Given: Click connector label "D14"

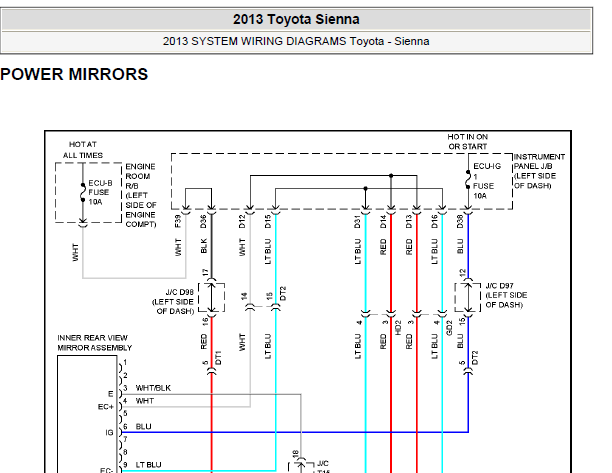Looking at the screenshot, I should tap(383, 221).
